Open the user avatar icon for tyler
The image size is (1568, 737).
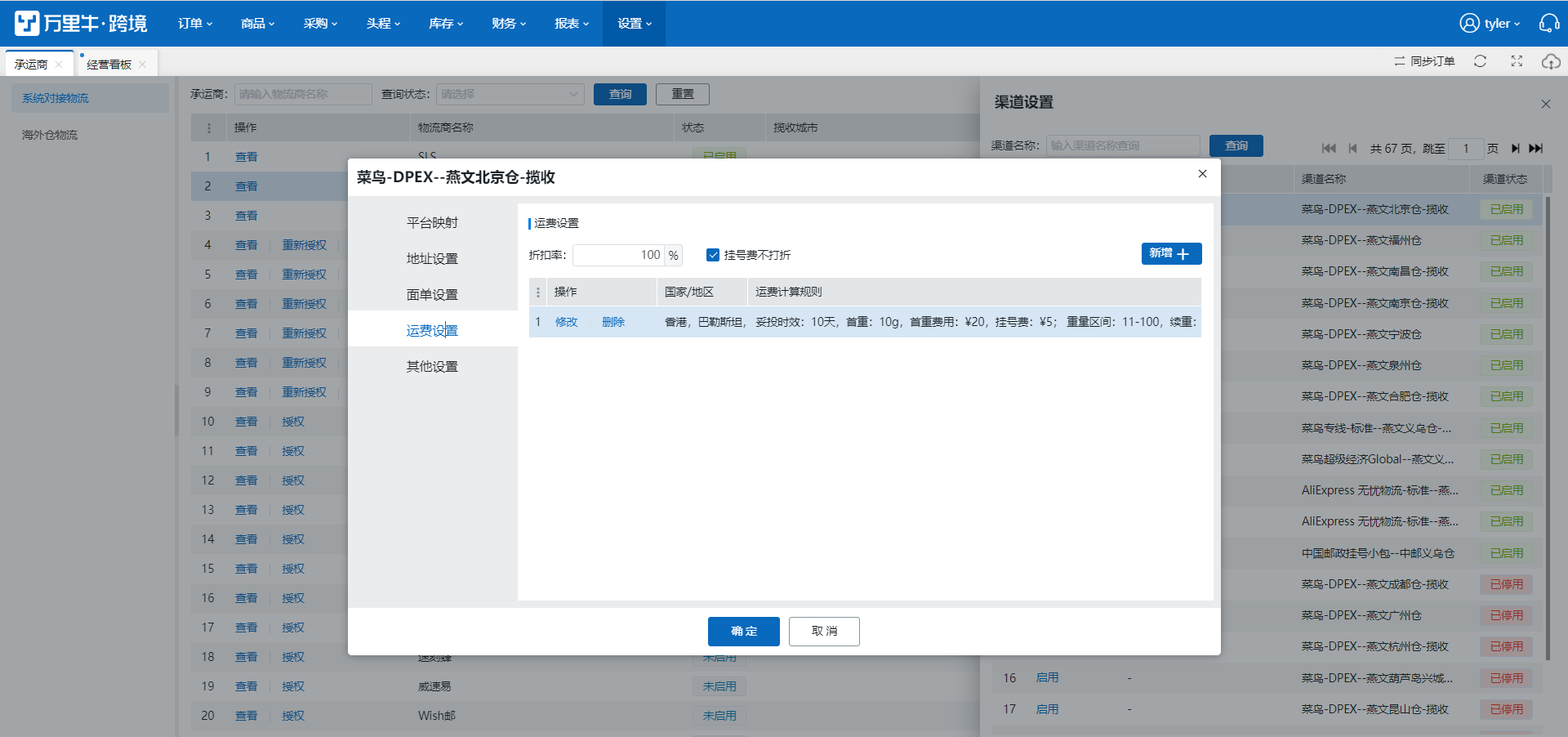pyautogui.click(x=1469, y=23)
